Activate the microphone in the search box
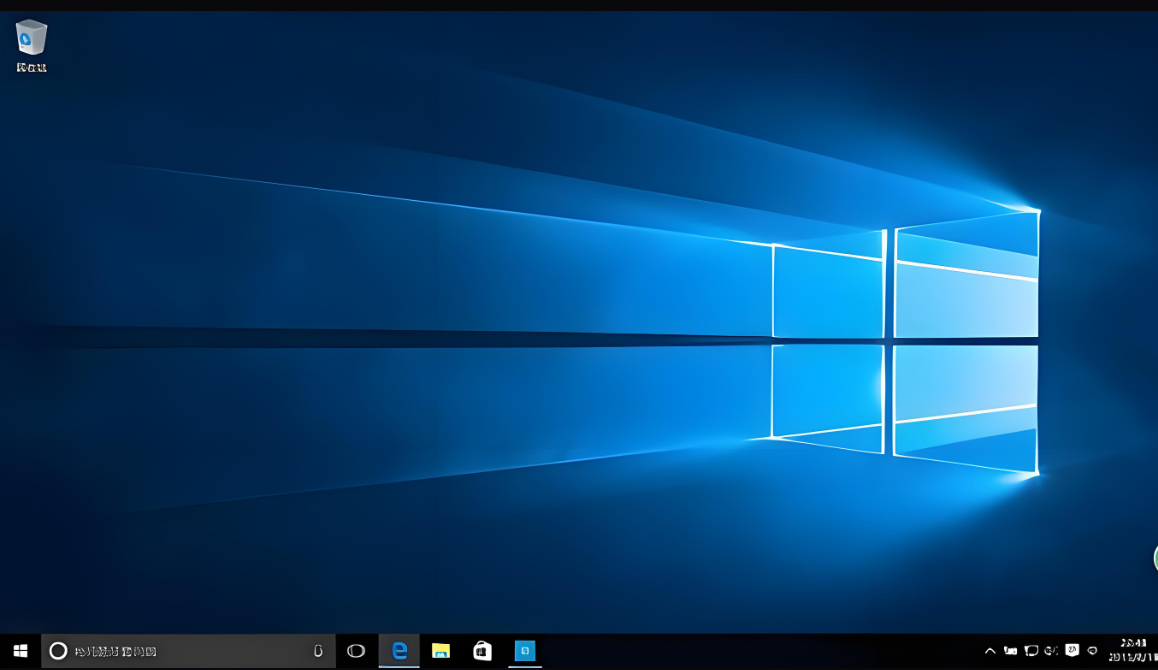This screenshot has width=1158, height=670. coord(318,651)
